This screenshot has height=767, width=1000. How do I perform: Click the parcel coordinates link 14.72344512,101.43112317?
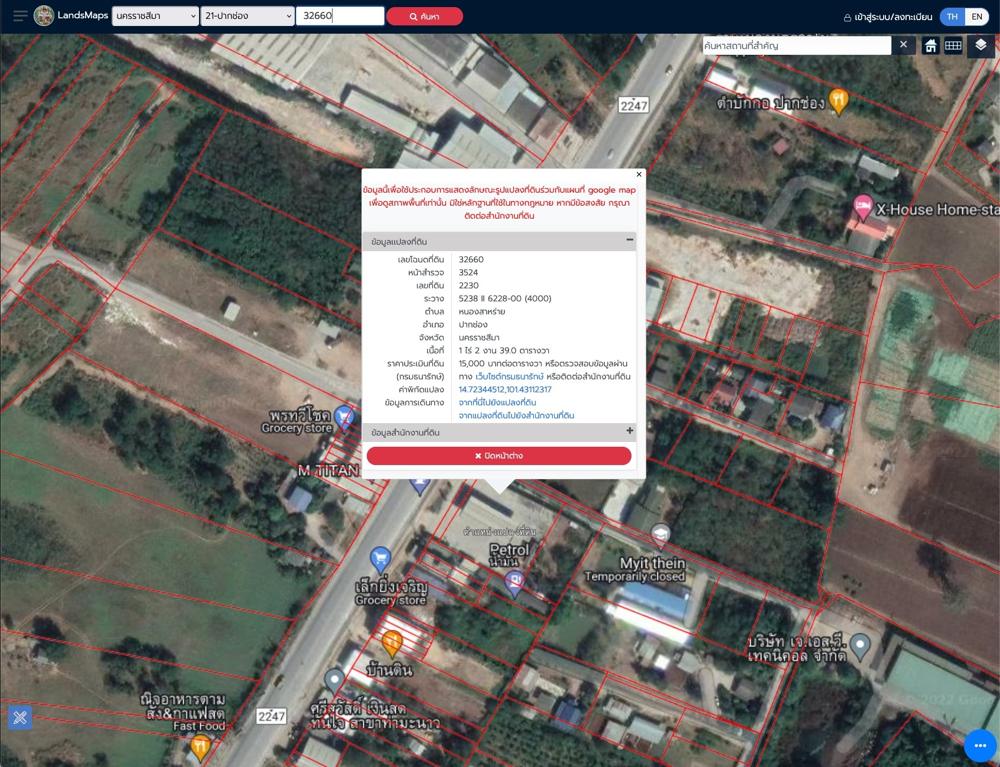pyautogui.click(x=505, y=390)
